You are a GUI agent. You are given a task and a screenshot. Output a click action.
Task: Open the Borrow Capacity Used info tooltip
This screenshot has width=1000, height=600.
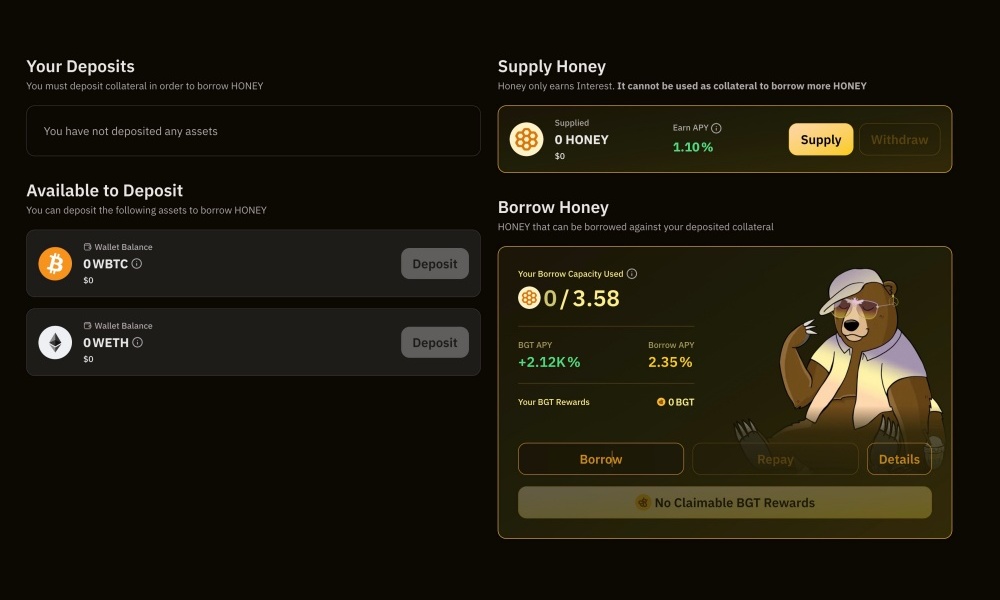[x=629, y=273]
